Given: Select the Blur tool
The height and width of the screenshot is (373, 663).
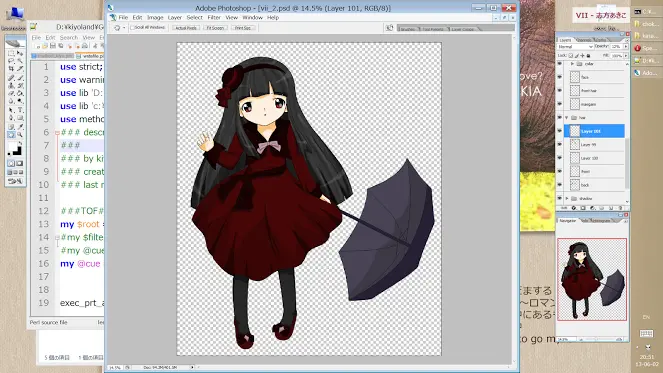Looking at the screenshot, I should pos(11,101).
